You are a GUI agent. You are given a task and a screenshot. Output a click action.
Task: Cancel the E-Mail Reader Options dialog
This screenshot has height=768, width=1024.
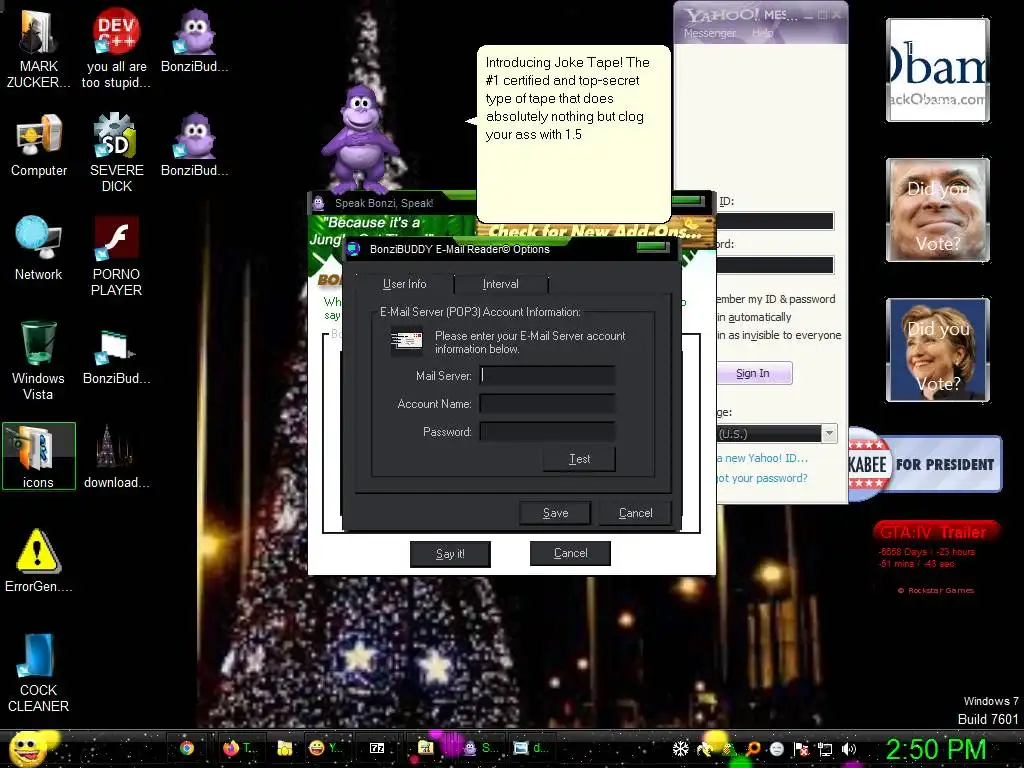[635, 513]
